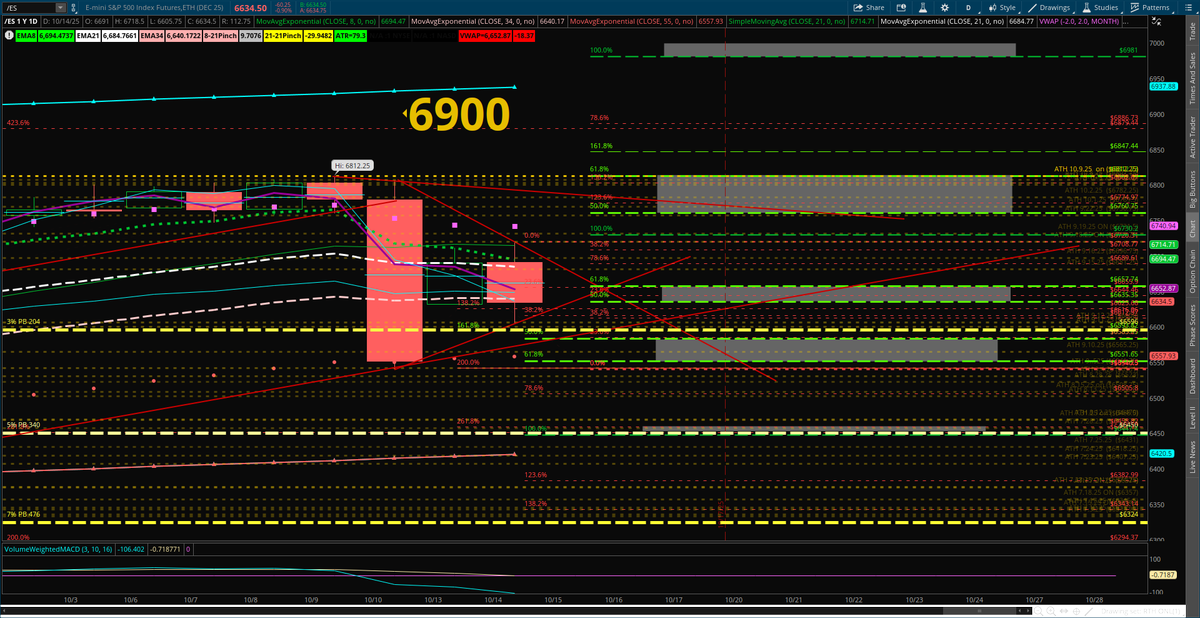Click the /ES 1 Y 1D chart label

[x=20, y=20]
